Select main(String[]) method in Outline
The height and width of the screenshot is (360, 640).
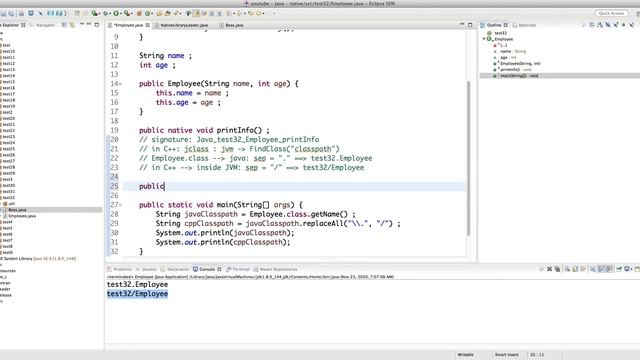click(x=519, y=76)
